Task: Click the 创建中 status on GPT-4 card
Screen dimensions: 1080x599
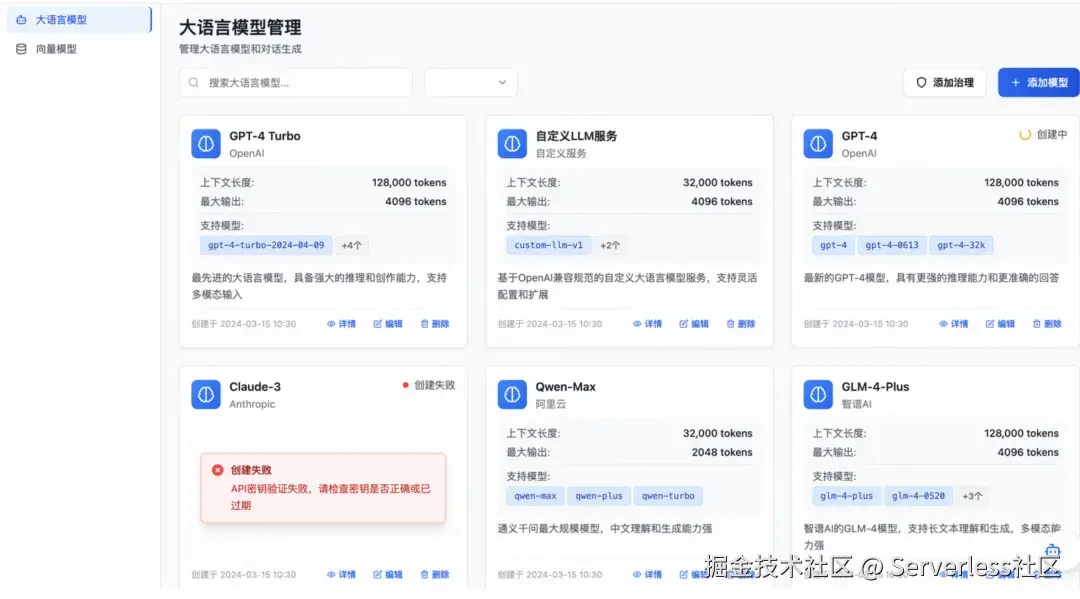Action: 1043,135
